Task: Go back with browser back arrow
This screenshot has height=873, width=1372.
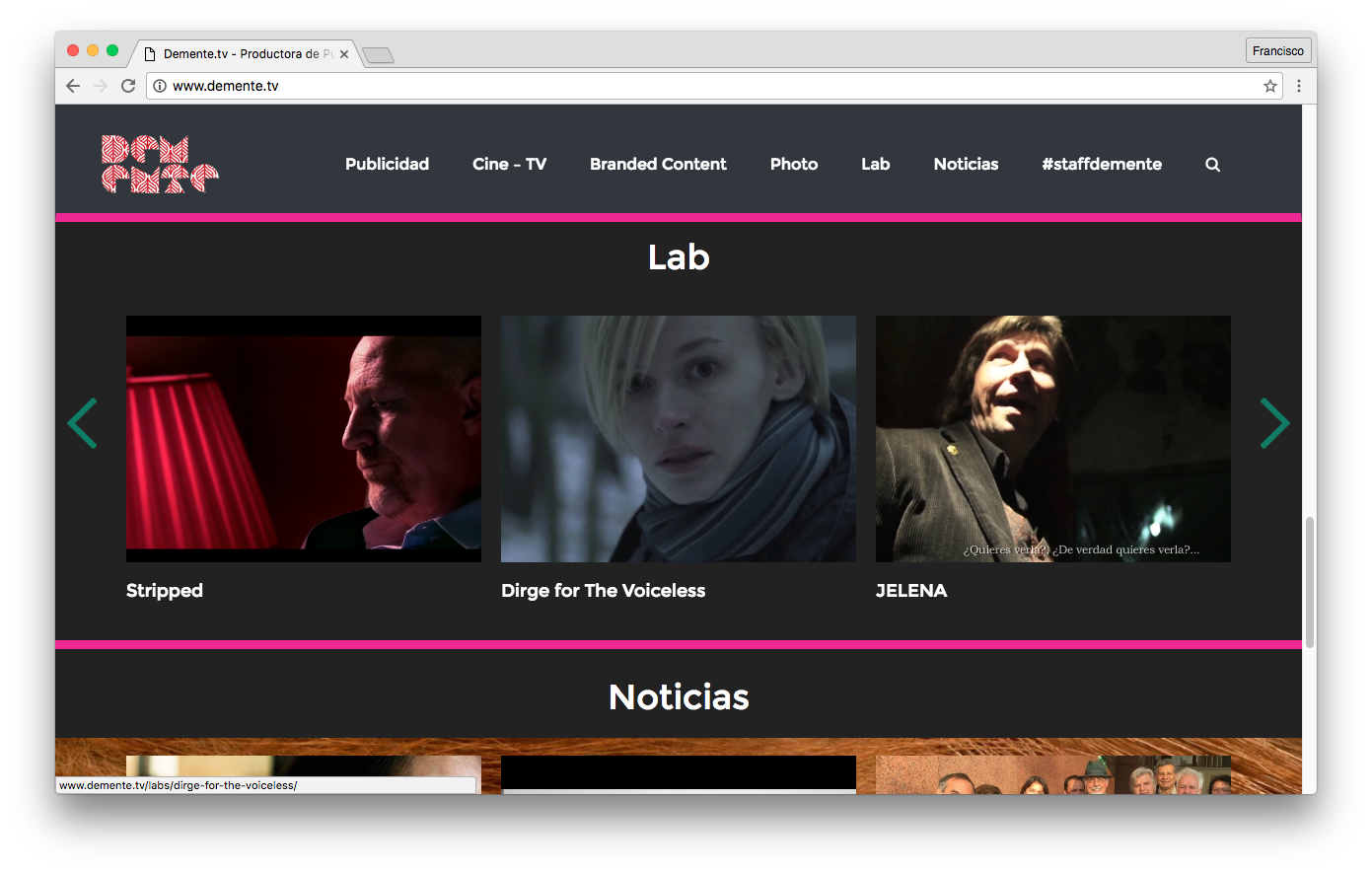Action: [73, 86]
